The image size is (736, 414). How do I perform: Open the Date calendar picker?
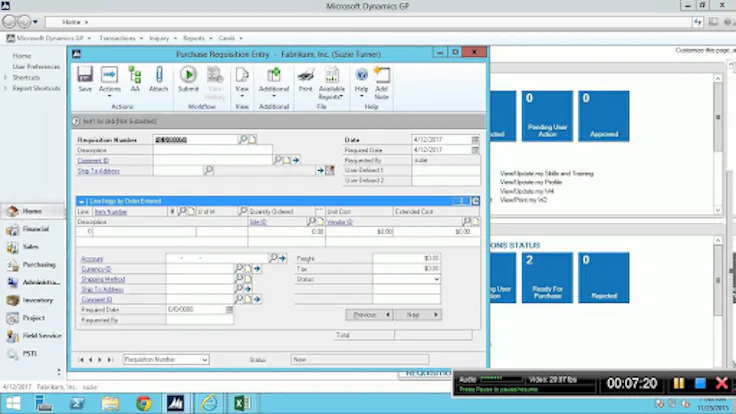[475, 139]
